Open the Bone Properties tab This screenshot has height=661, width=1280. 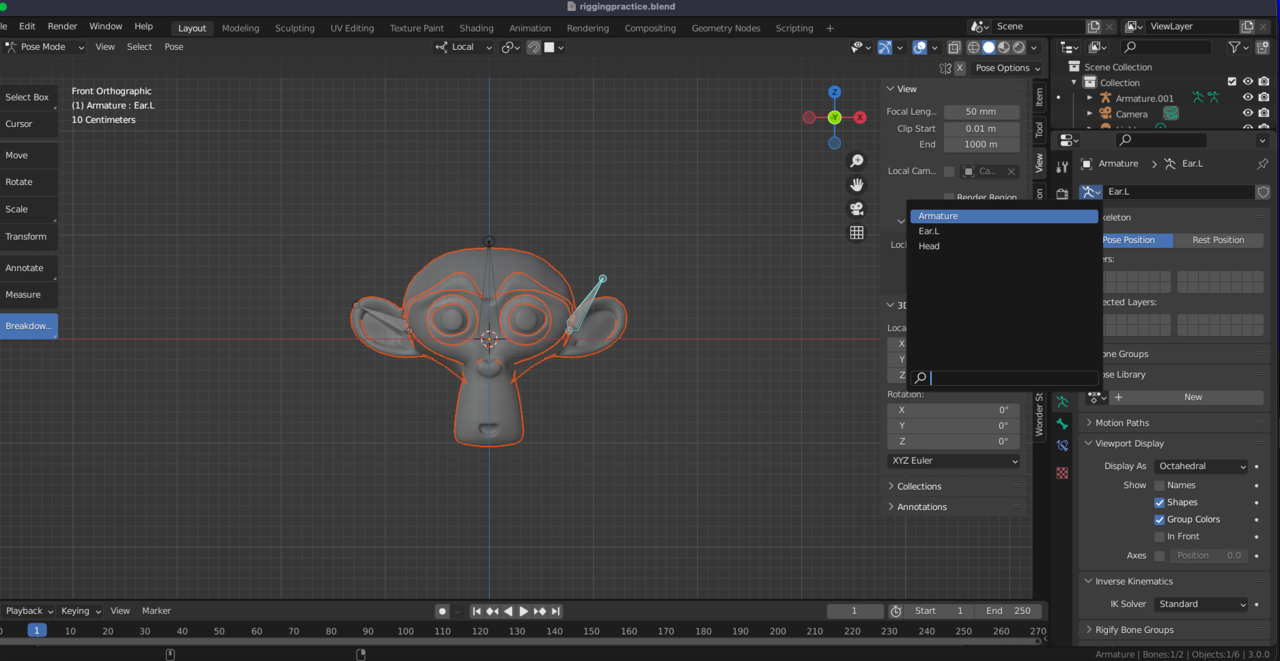pyautogui.click(x=1061, y=423)
